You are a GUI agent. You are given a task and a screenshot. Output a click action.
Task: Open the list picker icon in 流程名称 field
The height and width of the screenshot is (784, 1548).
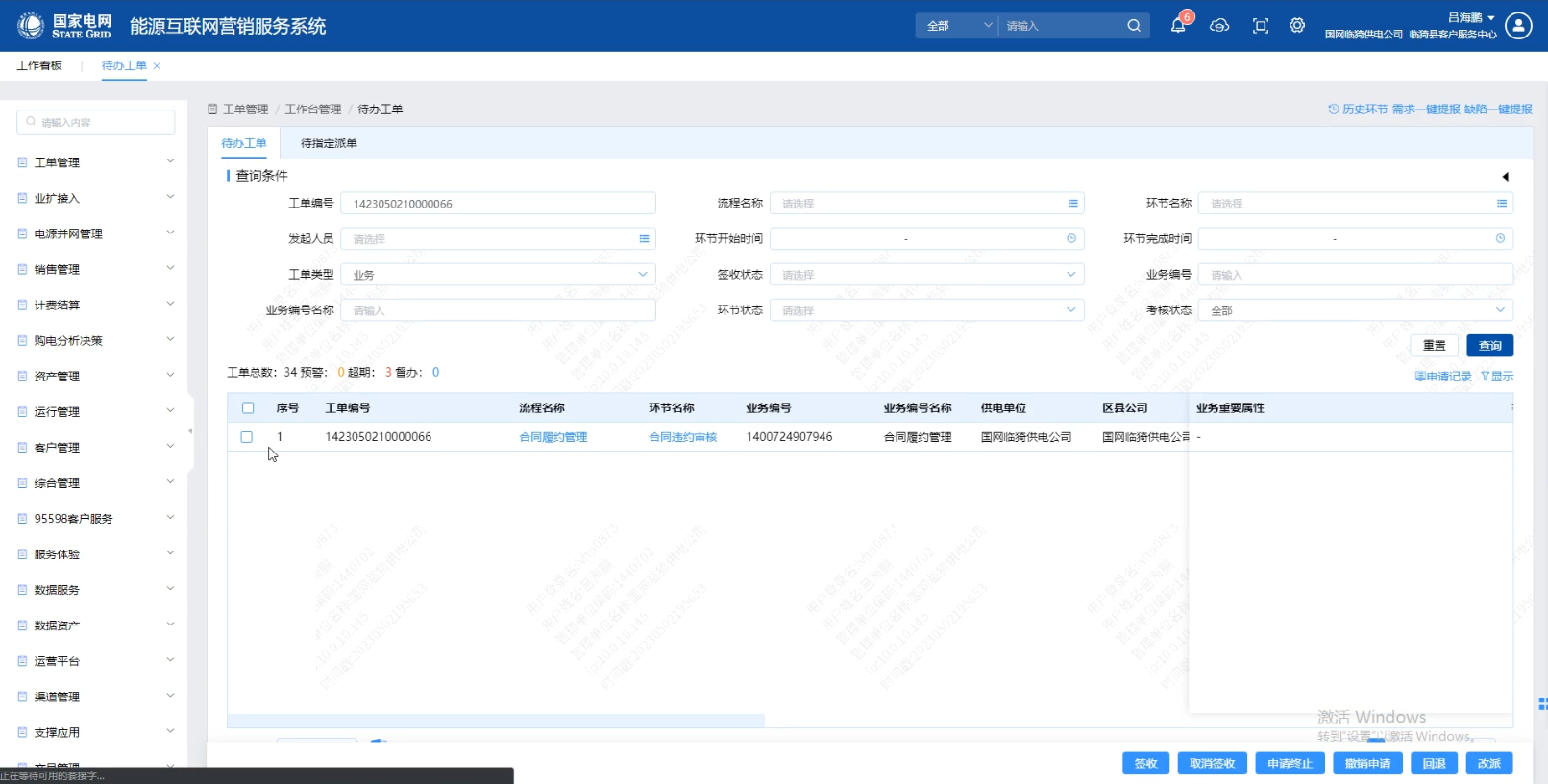click(1072, 204)
